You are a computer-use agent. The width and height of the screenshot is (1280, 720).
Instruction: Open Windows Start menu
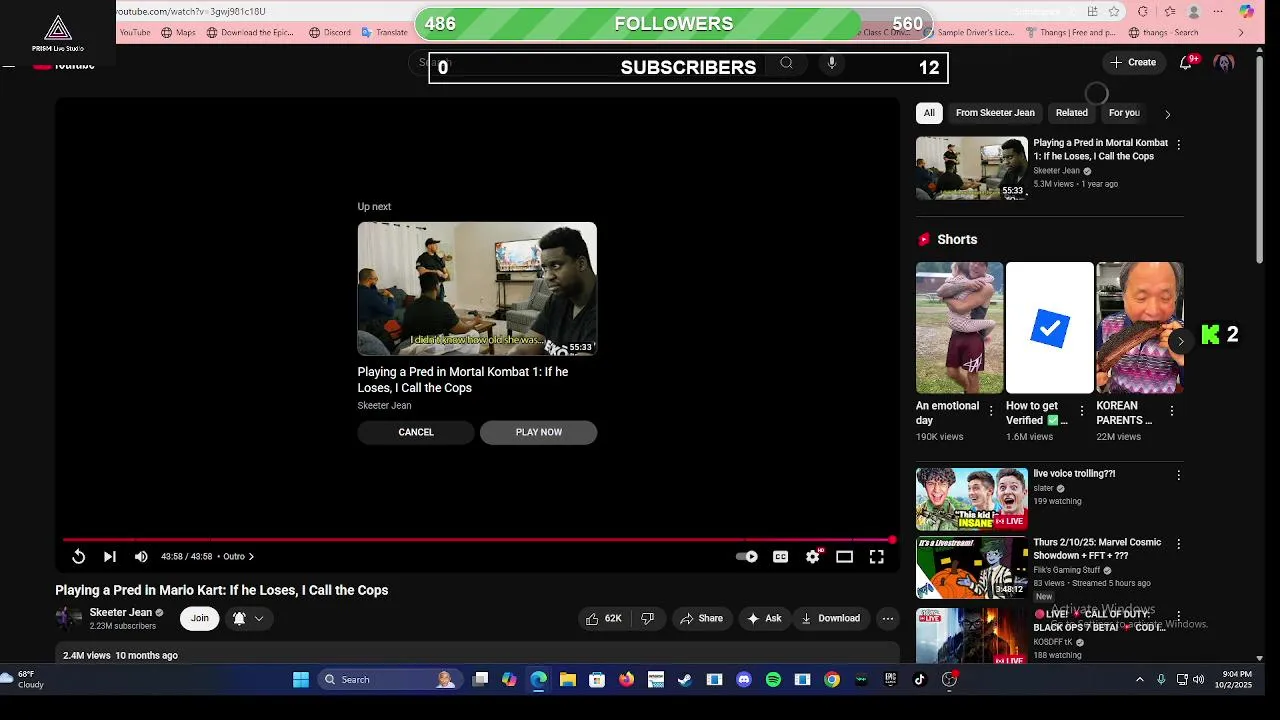301,680
